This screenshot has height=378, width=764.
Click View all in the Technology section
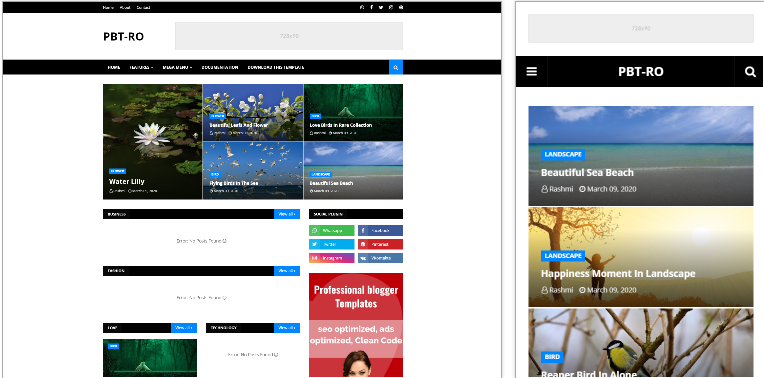[x=287, y=328]
